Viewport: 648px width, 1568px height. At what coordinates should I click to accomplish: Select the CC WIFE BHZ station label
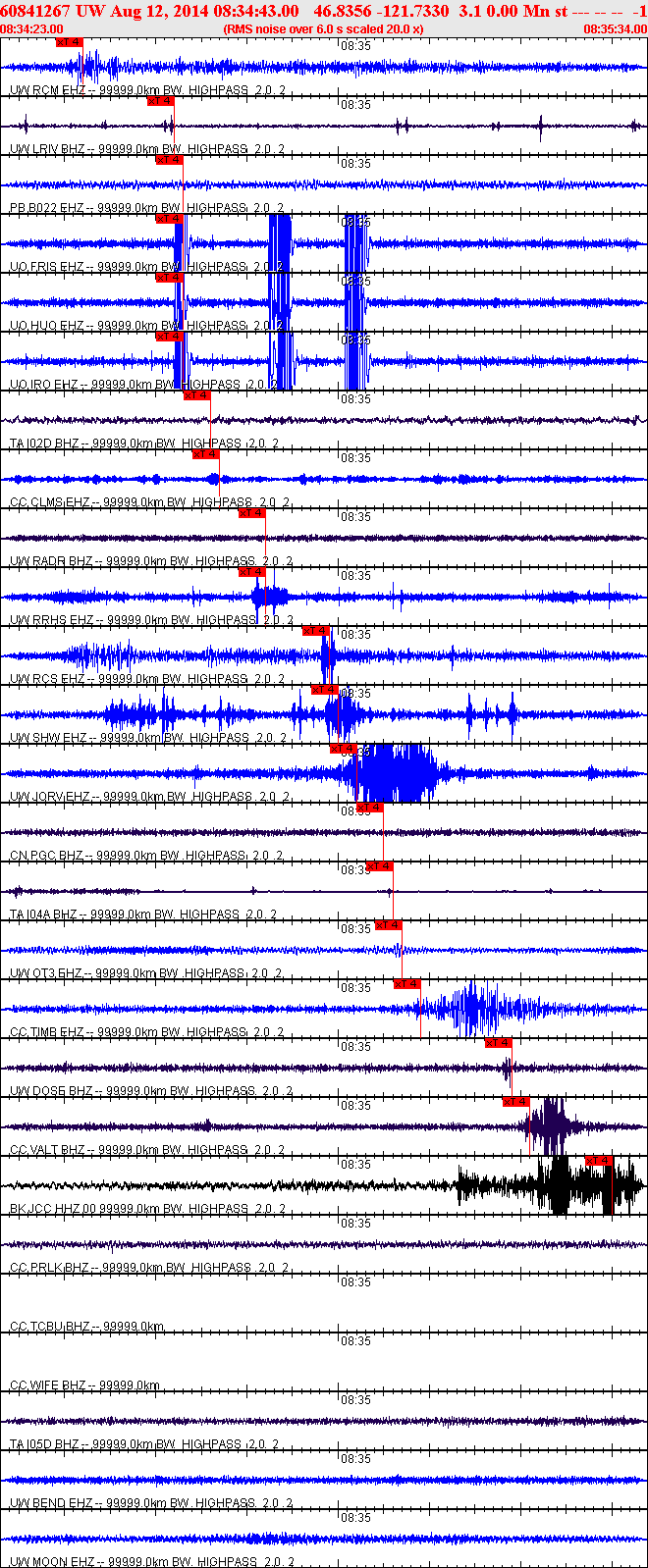(85, 1385)
